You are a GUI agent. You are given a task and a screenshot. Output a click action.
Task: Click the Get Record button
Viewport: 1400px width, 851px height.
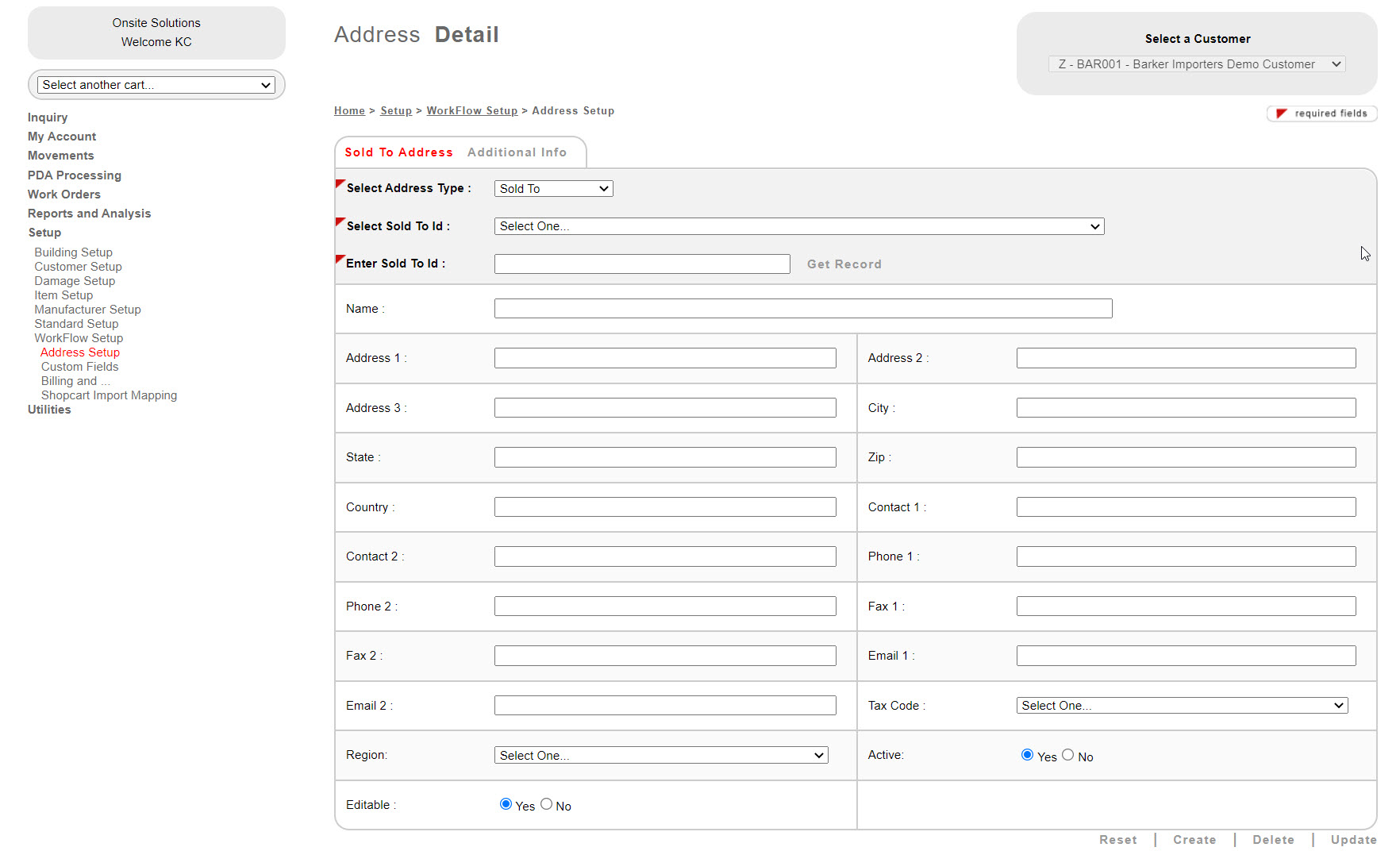(844, 264)
